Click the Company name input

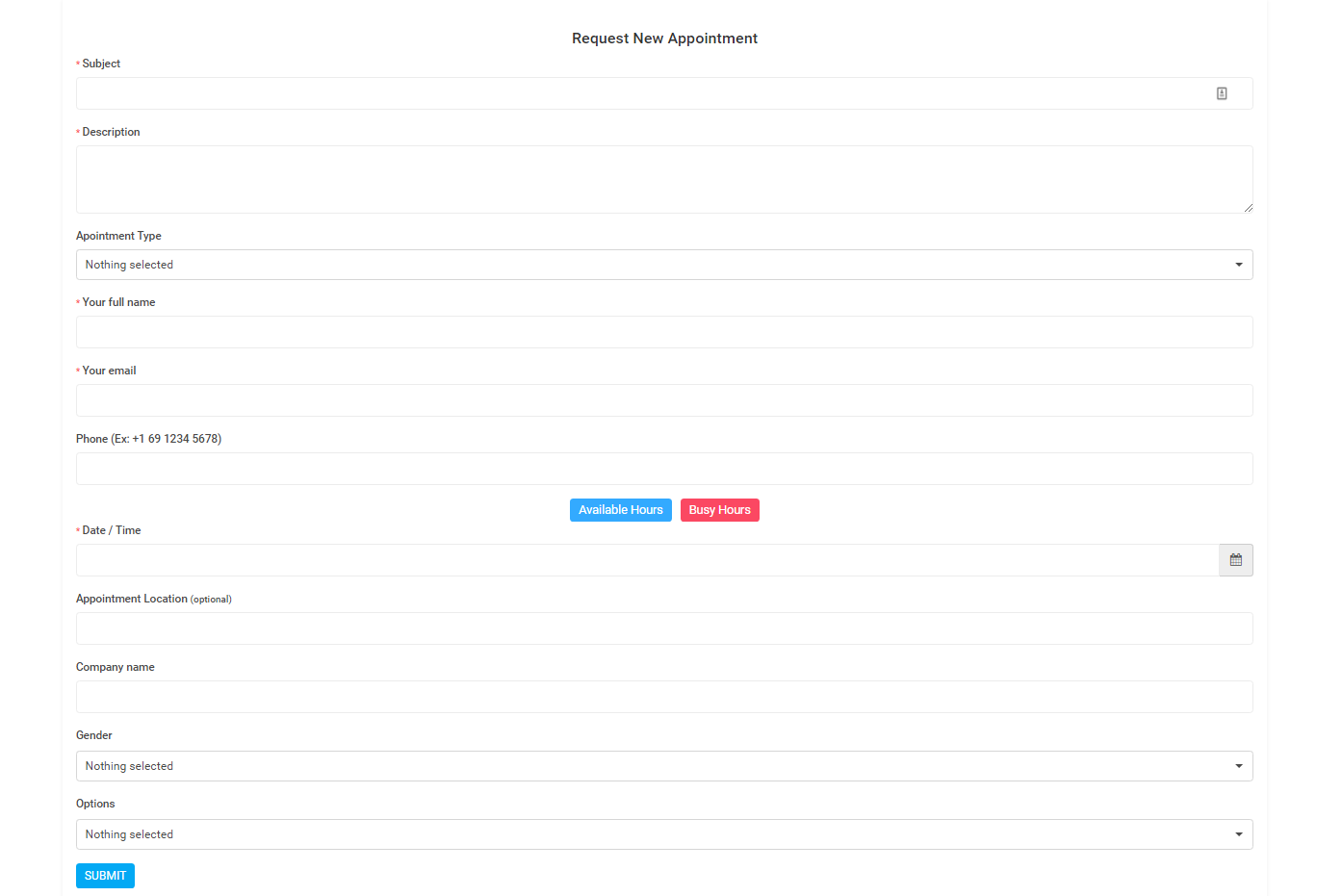664,697
